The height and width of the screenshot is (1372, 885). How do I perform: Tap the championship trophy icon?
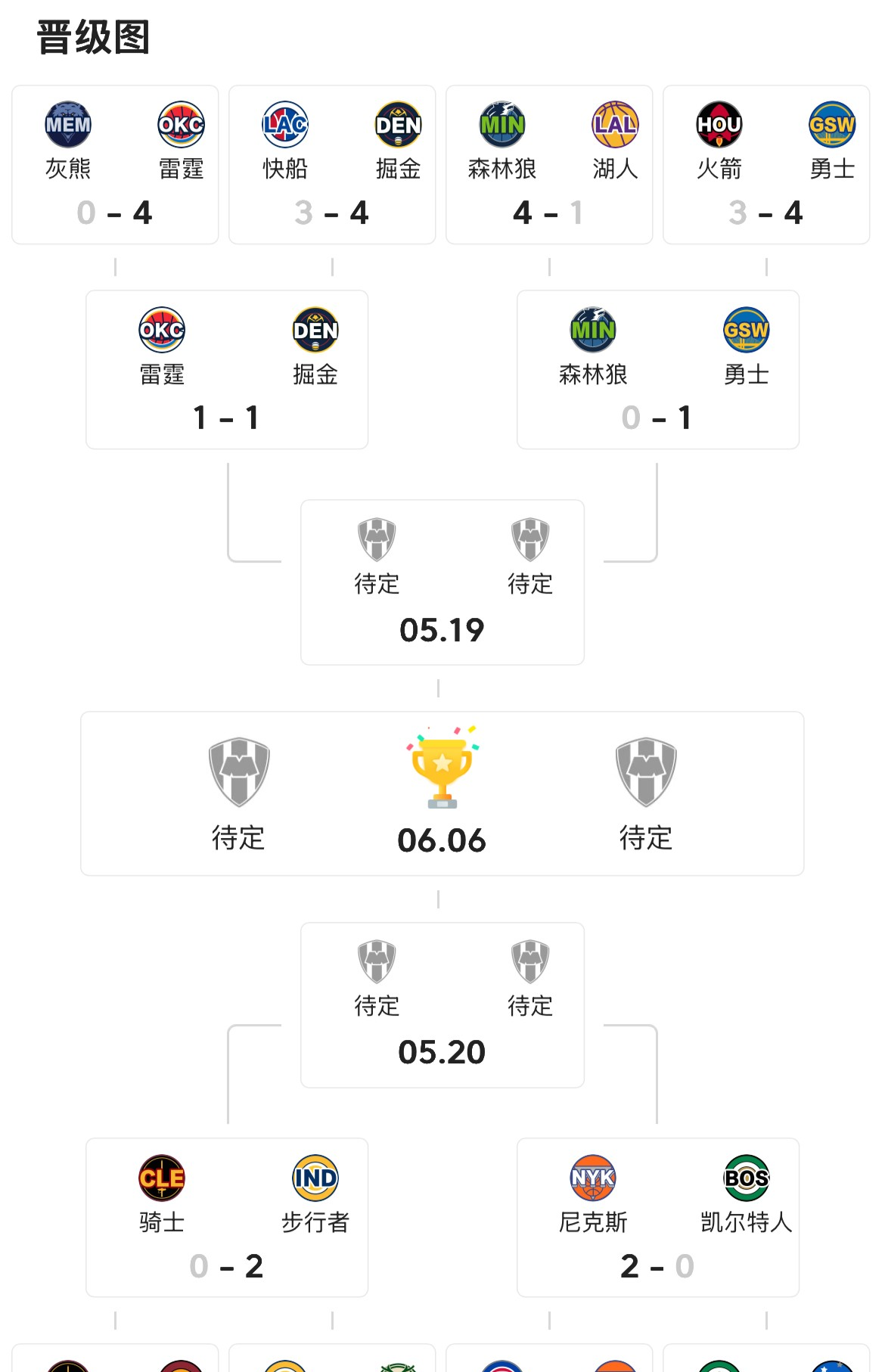[x=442, y=766]
